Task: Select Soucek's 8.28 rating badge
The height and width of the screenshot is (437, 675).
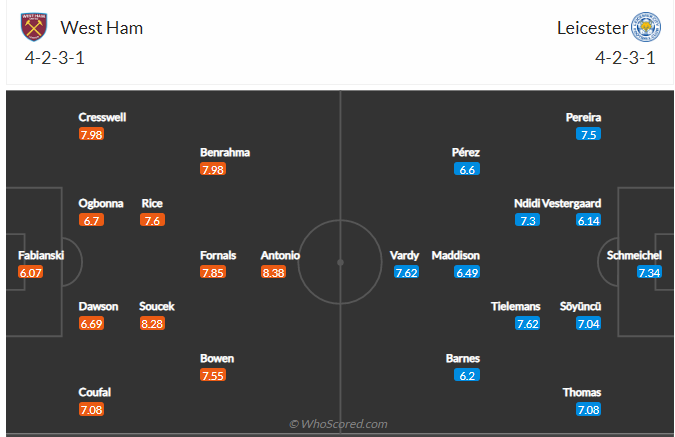Action: click(x=152, y=322)
